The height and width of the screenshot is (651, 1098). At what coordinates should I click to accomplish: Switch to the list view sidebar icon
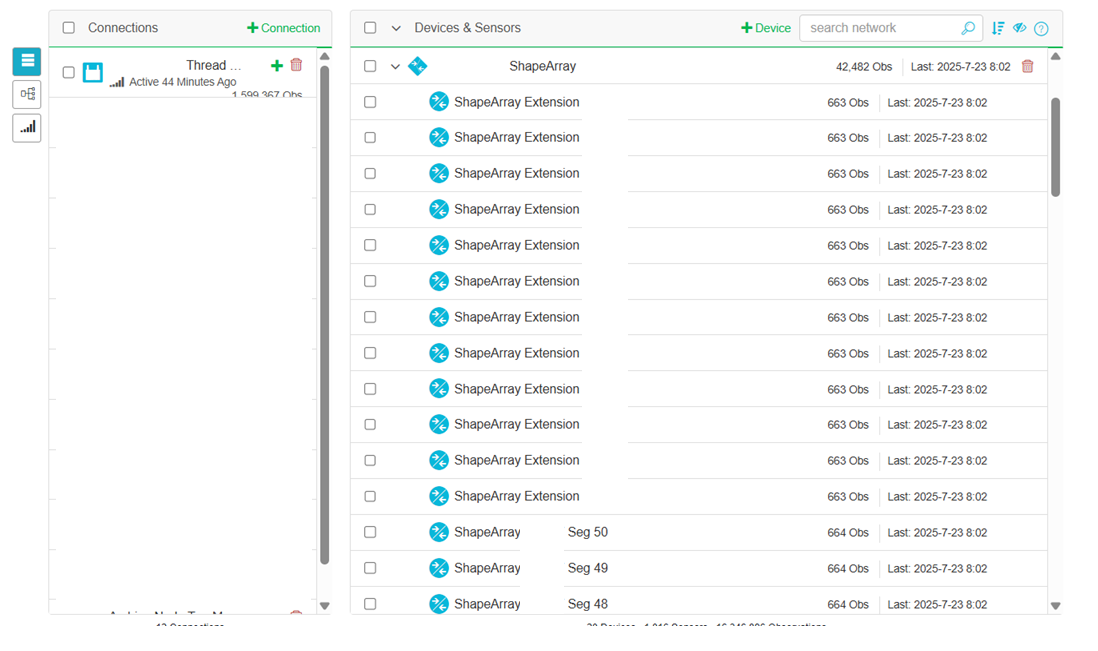pos(27,62)
